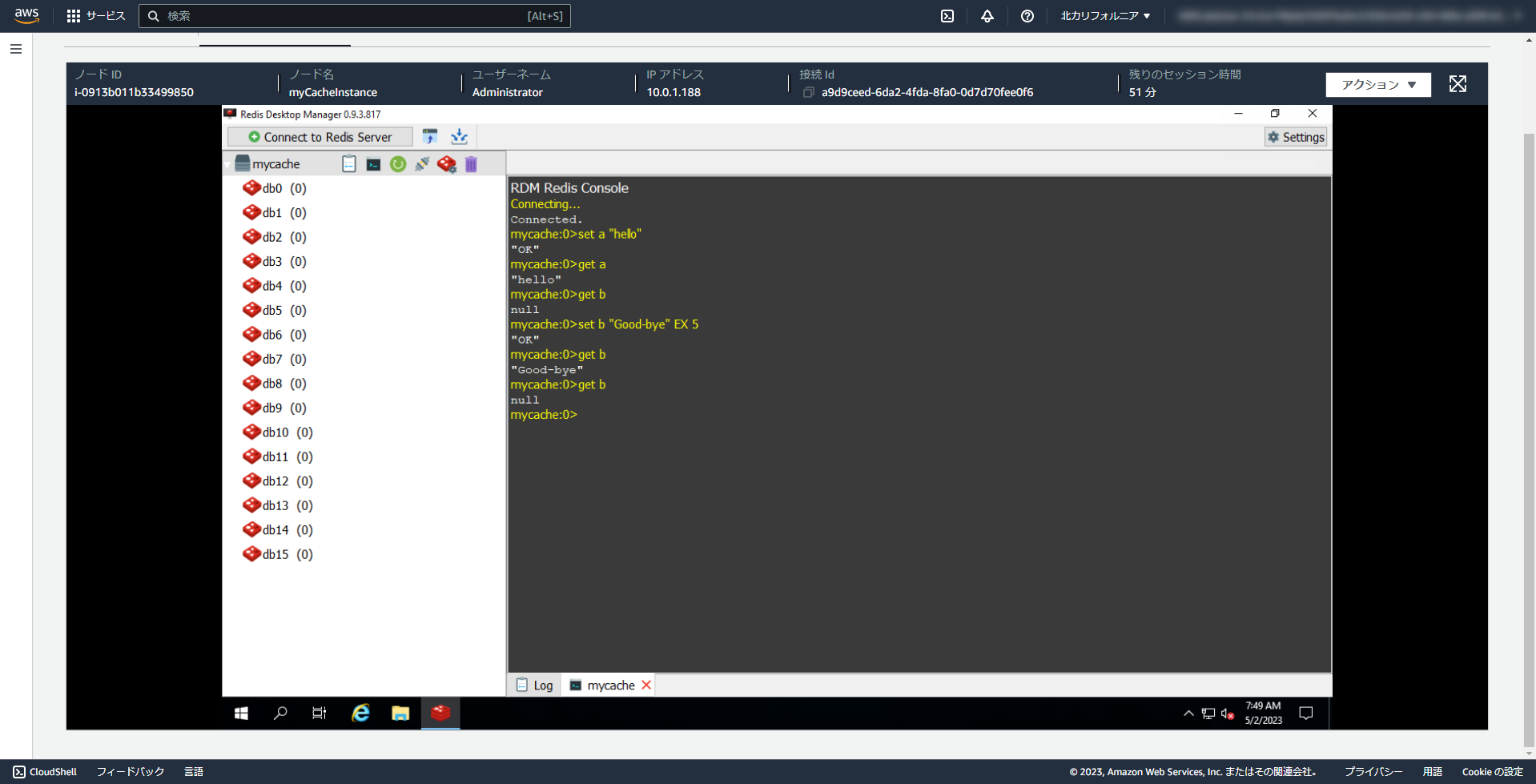This screenshot has width=1536, height=784.
Task: Reload the mycache server databases
Action: [398, 163]
